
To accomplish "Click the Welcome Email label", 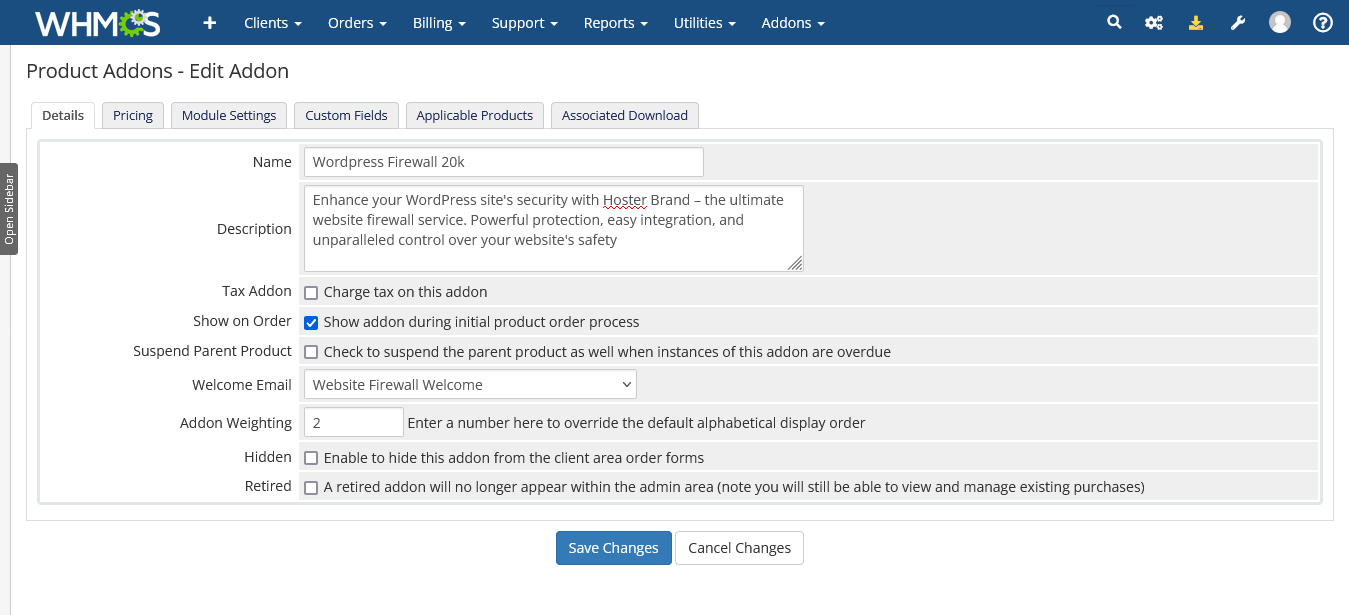I will click(x=242, y=385).
